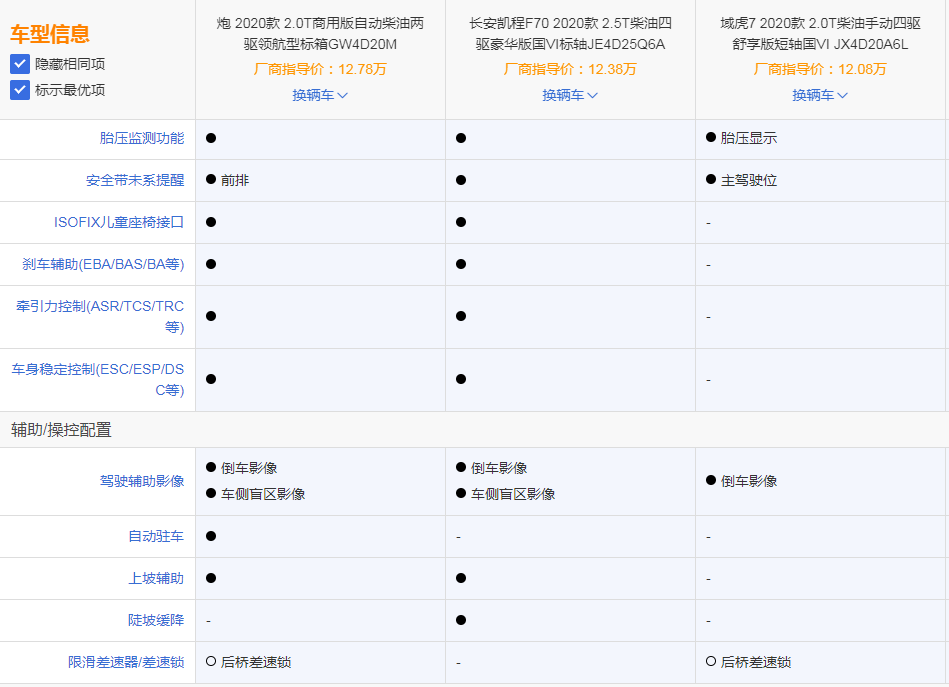
Task: Click the 安全带未系提醒 row label
Action: point(135,180)
